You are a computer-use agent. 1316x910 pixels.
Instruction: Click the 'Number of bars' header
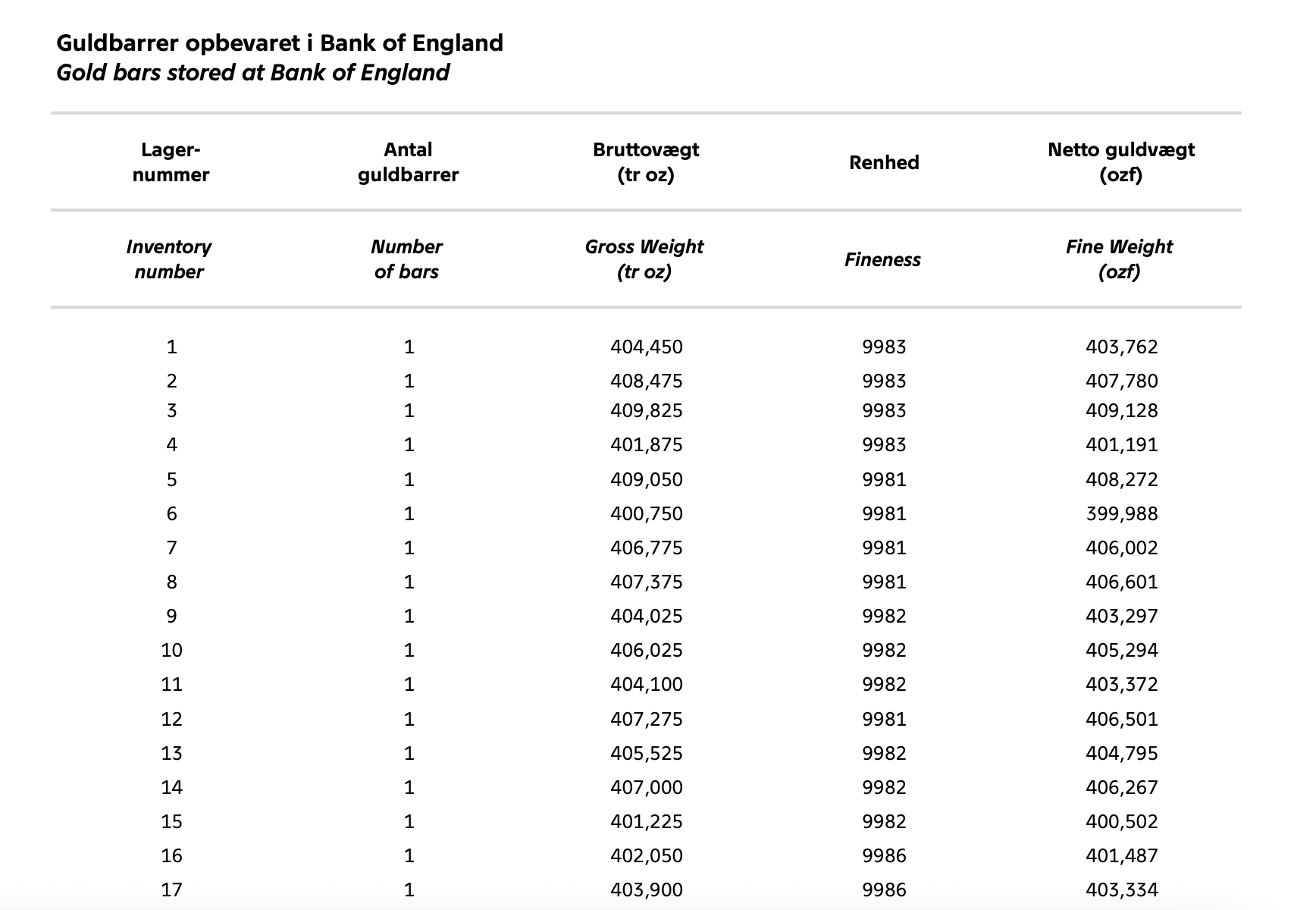[407, 259]
